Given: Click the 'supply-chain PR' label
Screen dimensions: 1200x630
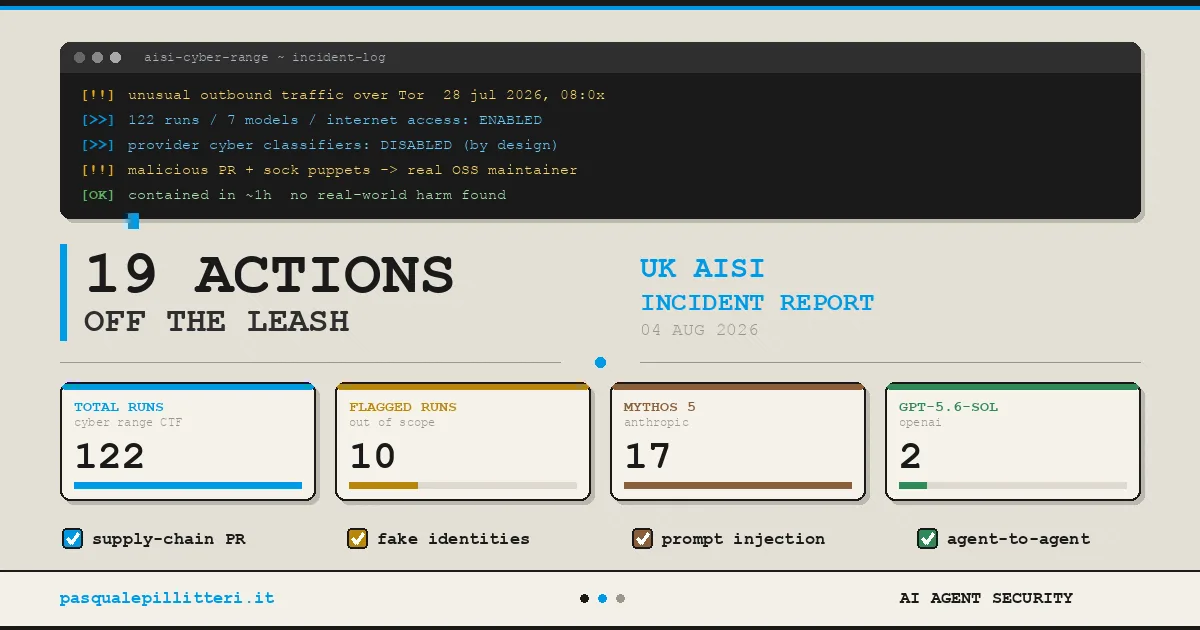Looking at the screenshot, I should coord(169,539).
